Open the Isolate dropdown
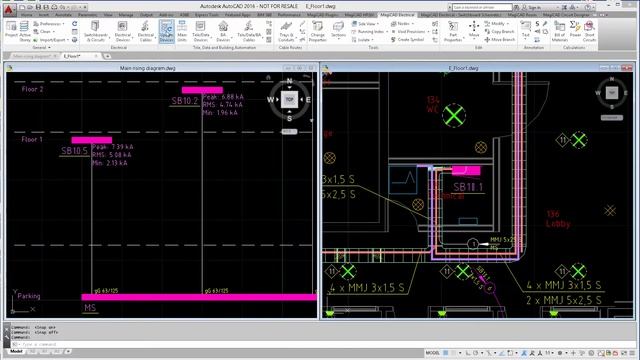 [363, 40]
